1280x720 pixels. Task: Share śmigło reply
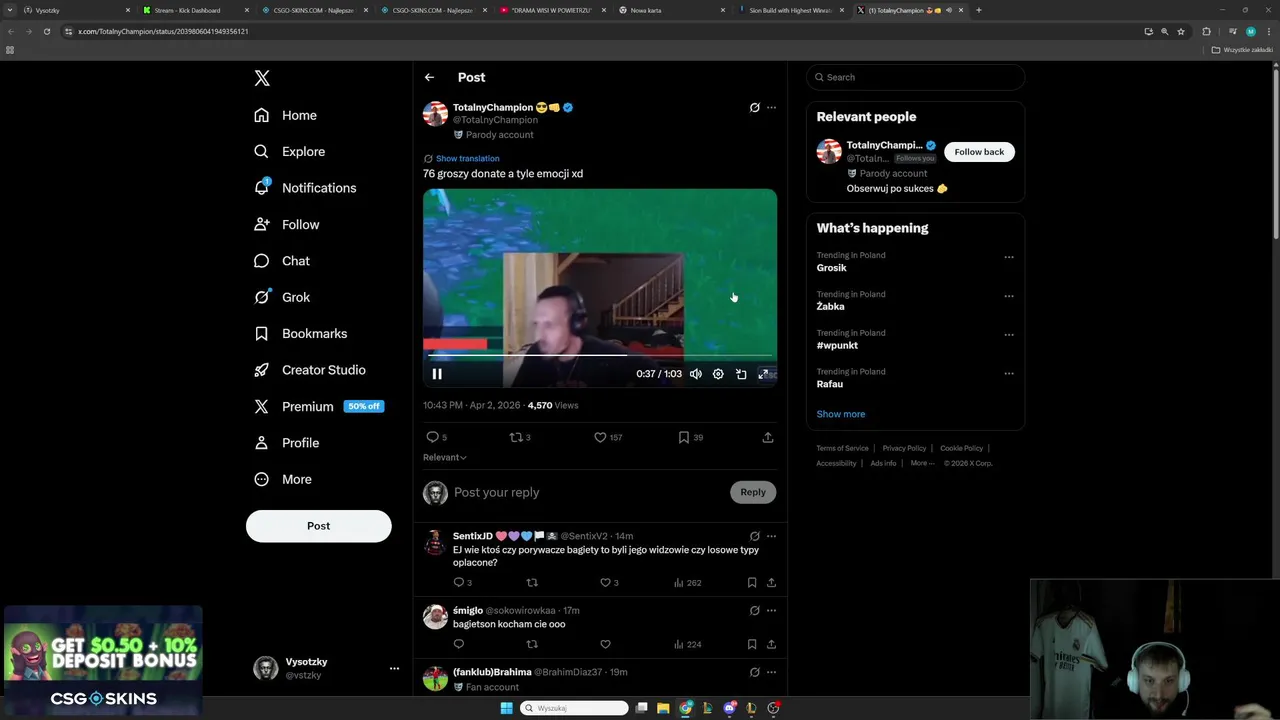tap(771, 644)
